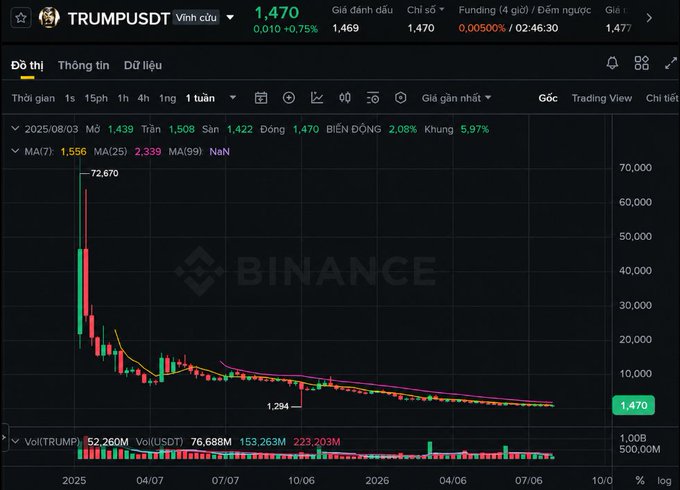This screenshot has height=490, width=680.
Task: Expand the left side panel handle
Action: tap(4, 438)
